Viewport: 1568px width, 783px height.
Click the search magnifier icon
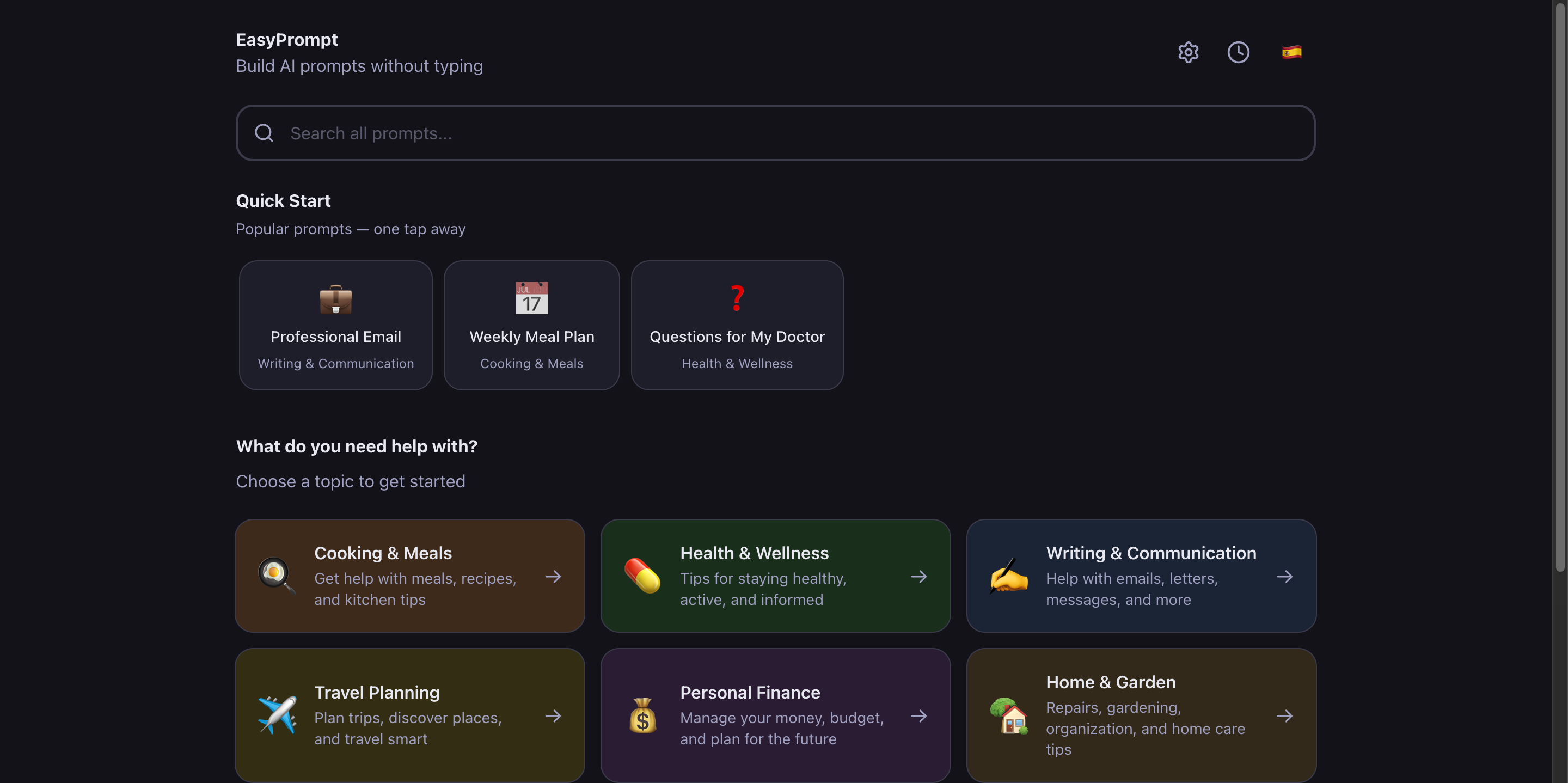point(264,133)
